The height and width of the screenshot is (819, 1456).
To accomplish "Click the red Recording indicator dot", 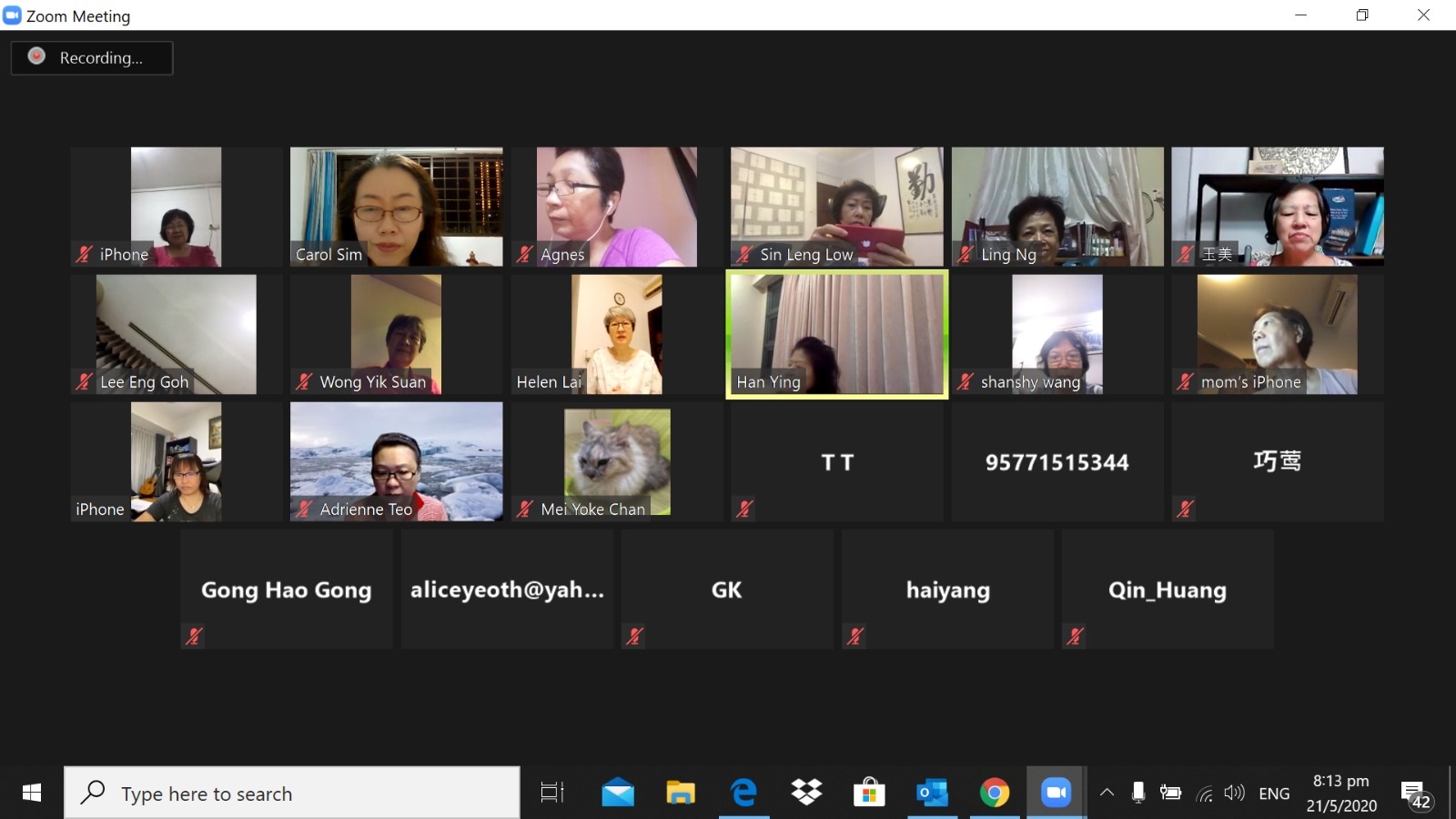I will (x=36, y=56).
